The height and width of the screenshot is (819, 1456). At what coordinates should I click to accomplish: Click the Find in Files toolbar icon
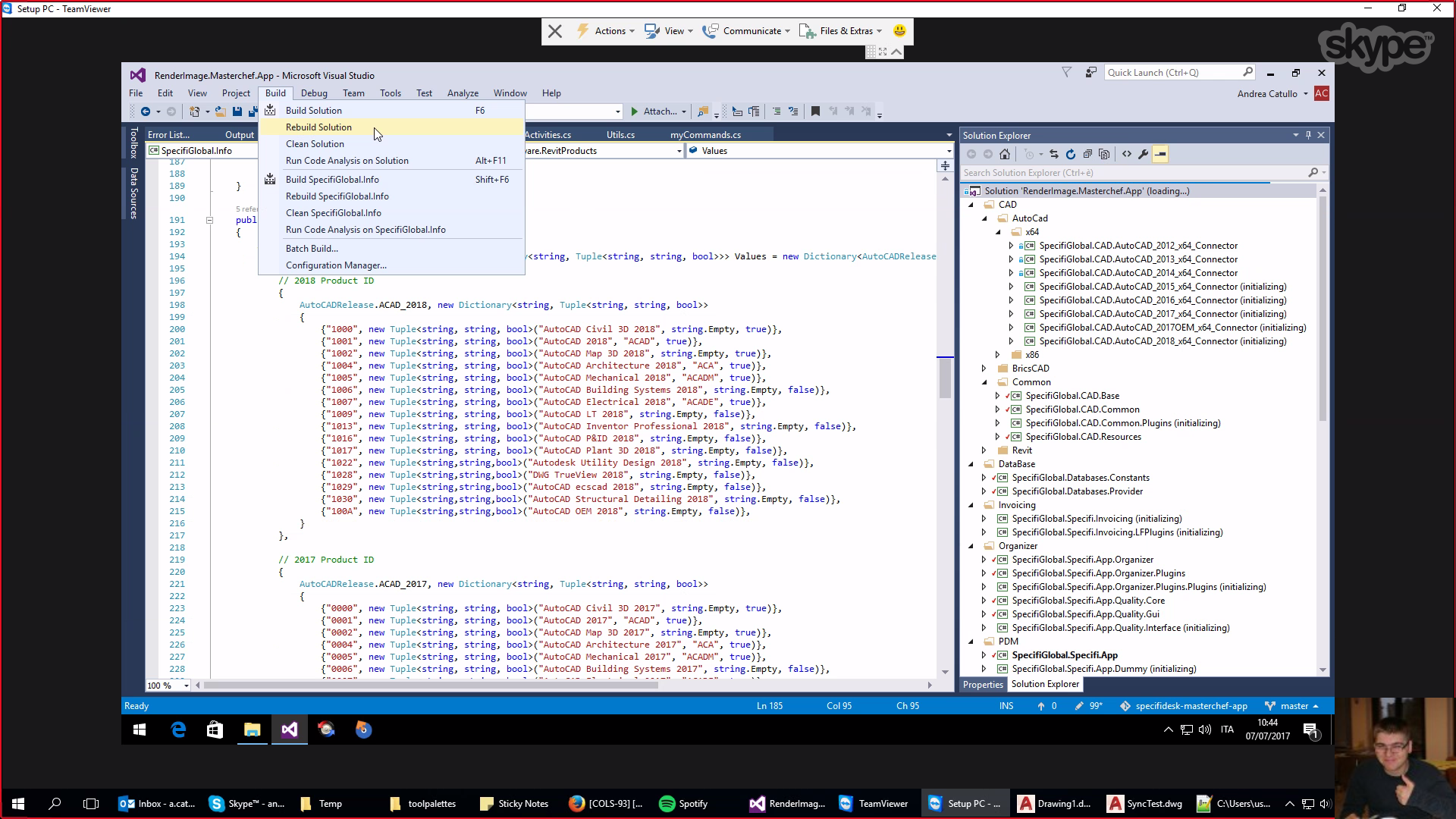tap(703, 111)
